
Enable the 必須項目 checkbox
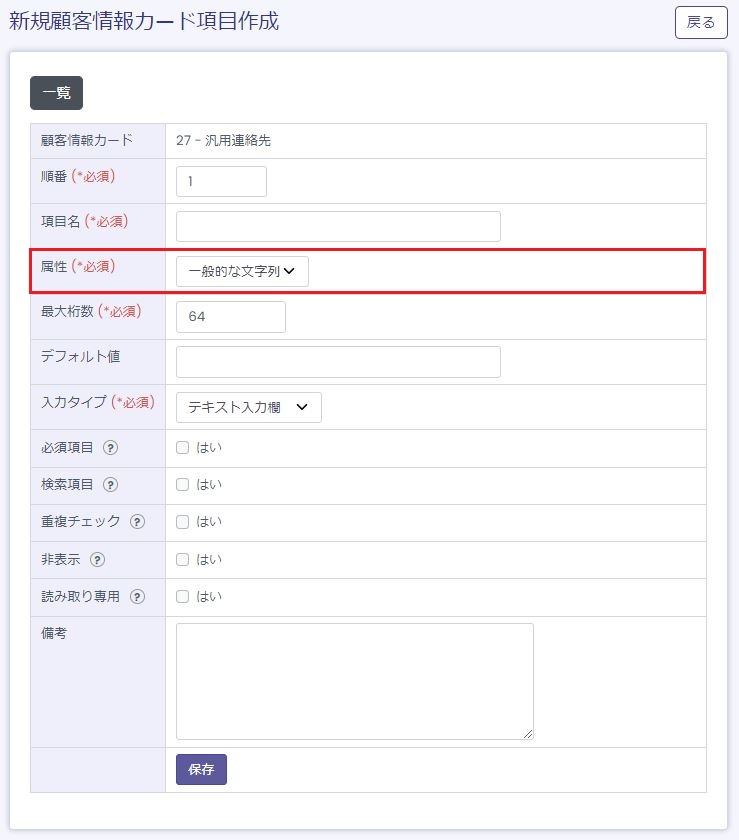[182, 448]
